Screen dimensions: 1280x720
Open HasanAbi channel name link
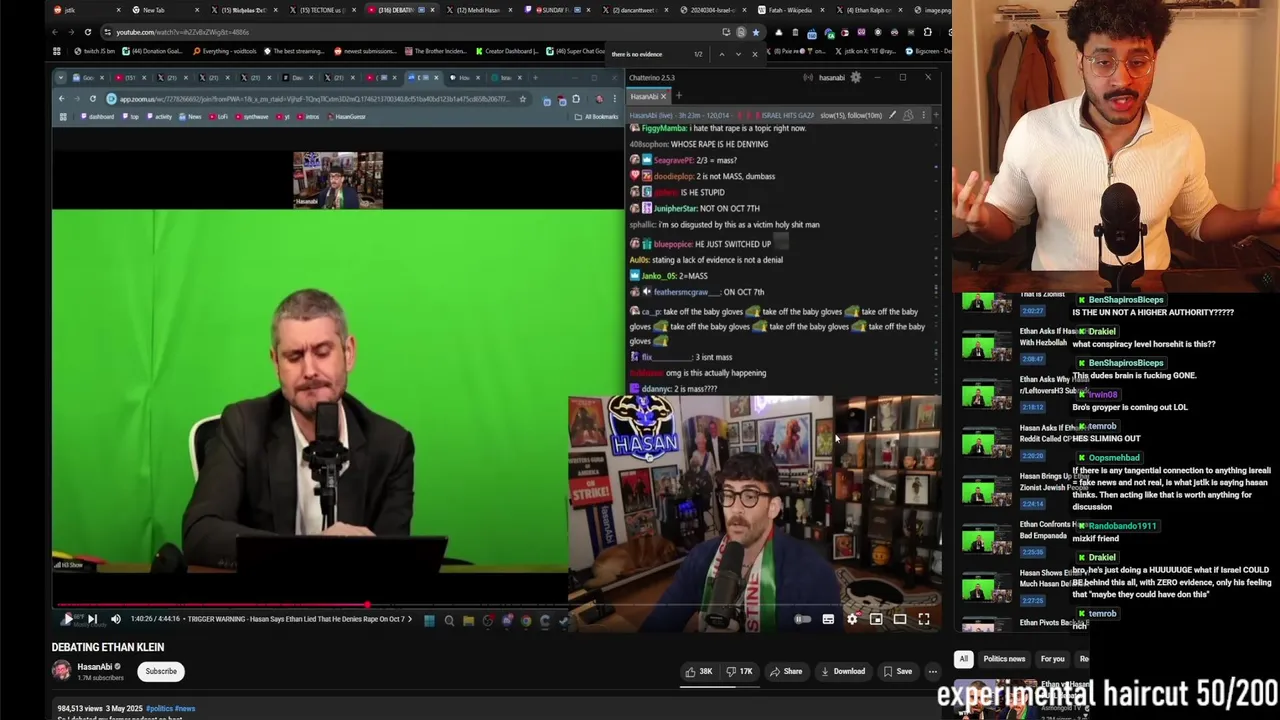(95, 667)
